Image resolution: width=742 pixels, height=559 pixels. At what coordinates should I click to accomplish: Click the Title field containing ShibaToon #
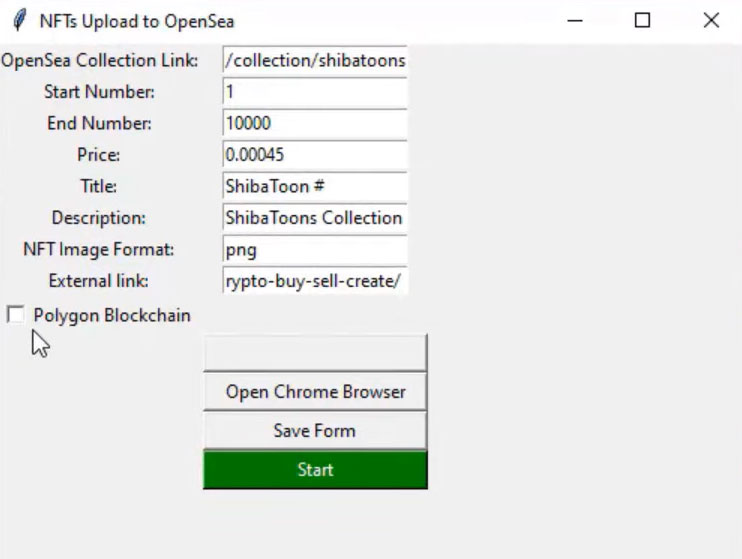pyautogui.click(x=315, y=186)
